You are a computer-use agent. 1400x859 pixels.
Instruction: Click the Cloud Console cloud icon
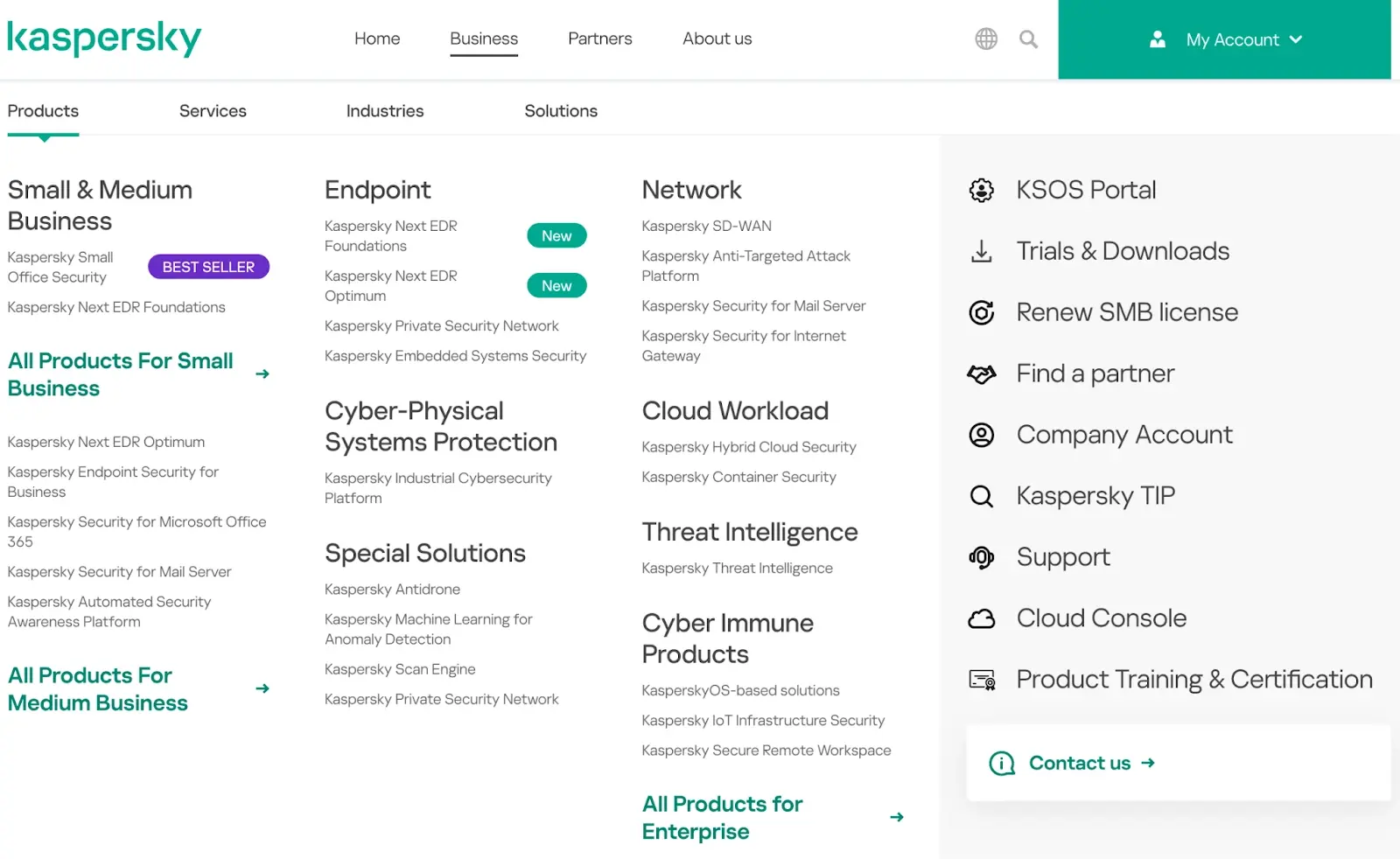click(982, 619)
